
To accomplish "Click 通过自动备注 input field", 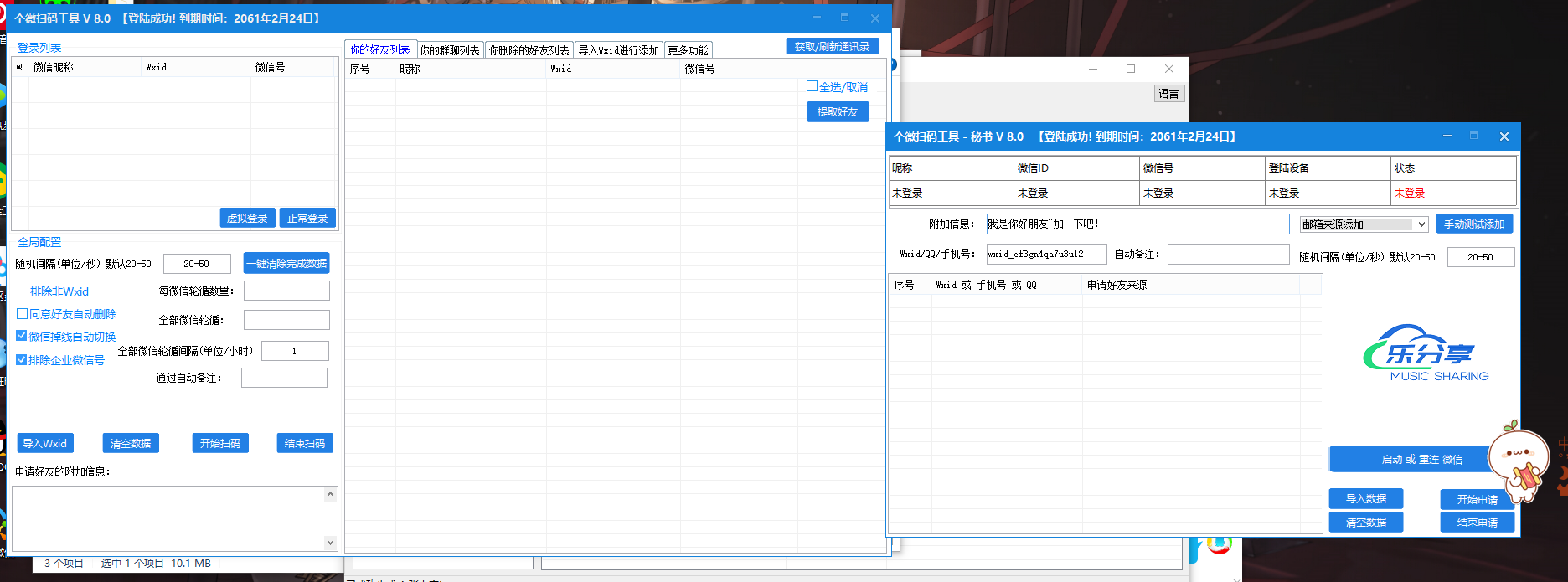I will point(284,378).
